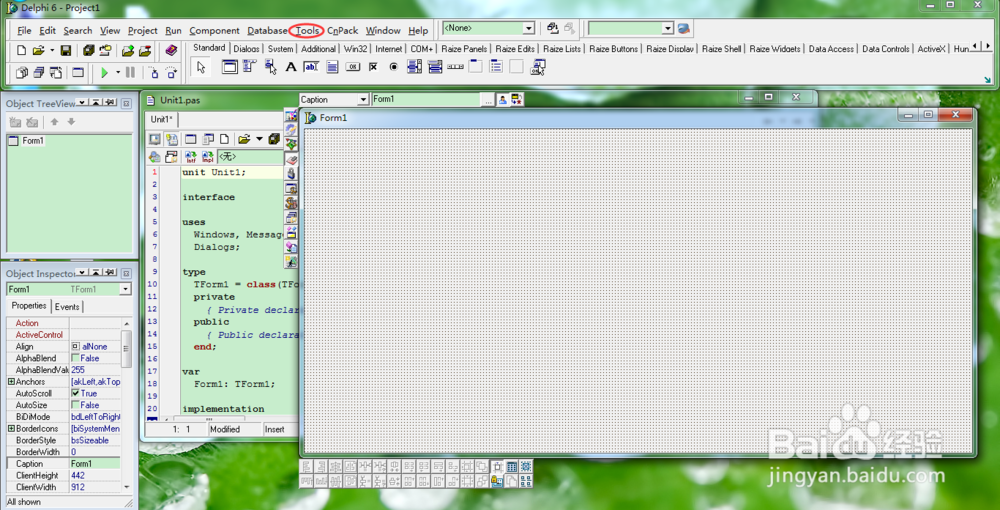Click the Remove file from project icon
1000x510 pixels.
click(145, 50)
